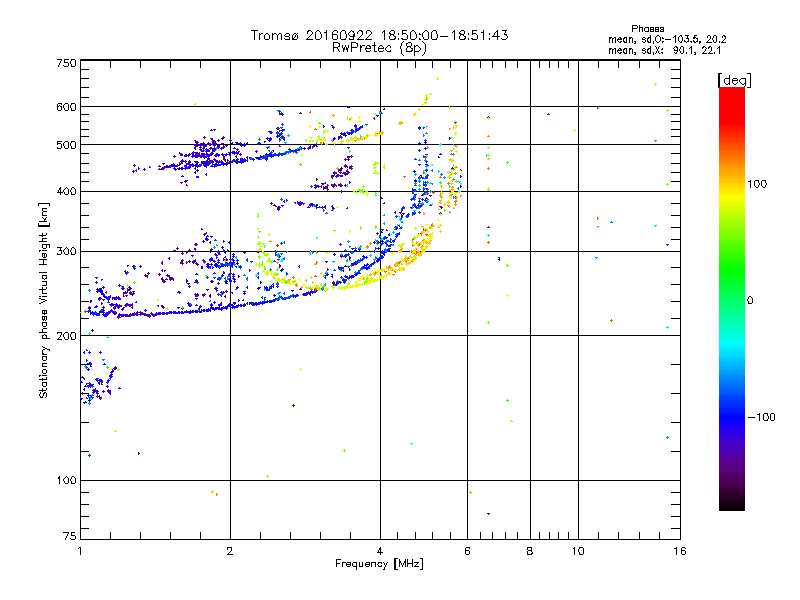
Task: Click the colorbar tick label '0'
Action: pyautogui.click(x=750, y=301)
